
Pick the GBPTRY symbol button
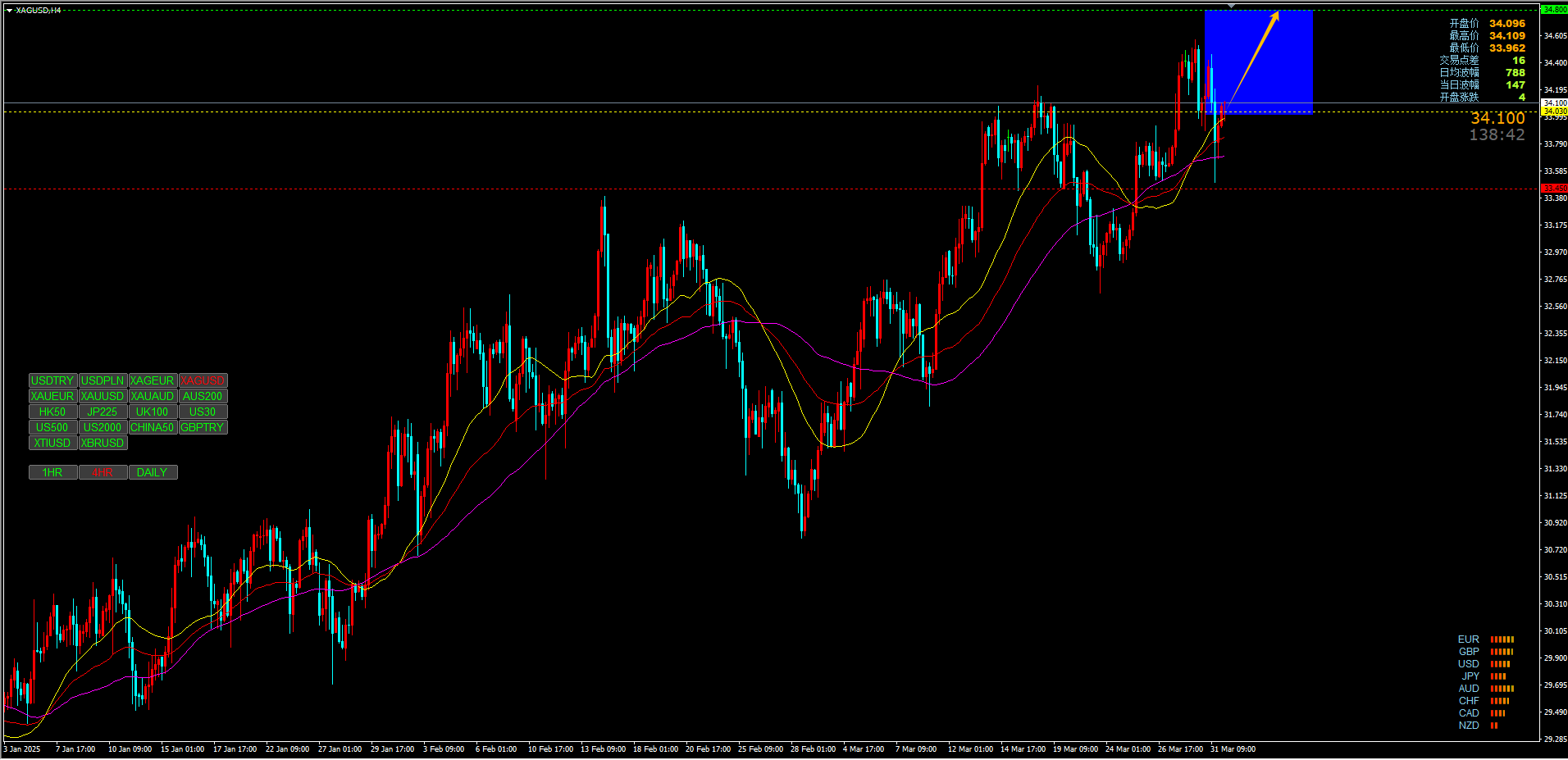tap(203, 427)
